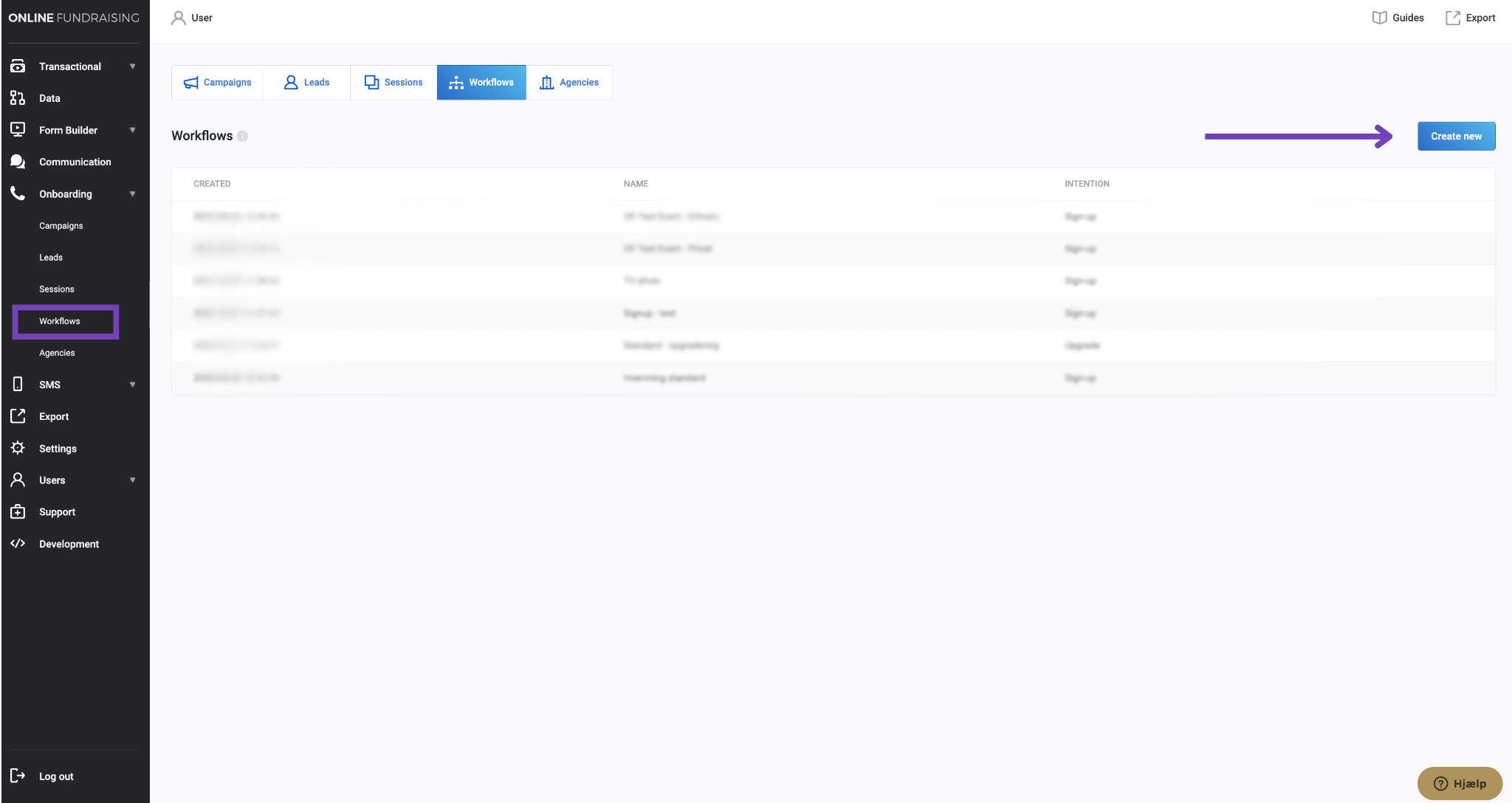1512x803 pixels.
Task: Click the hierarchy icon on Workflows tab
Action: pos(456,83)
